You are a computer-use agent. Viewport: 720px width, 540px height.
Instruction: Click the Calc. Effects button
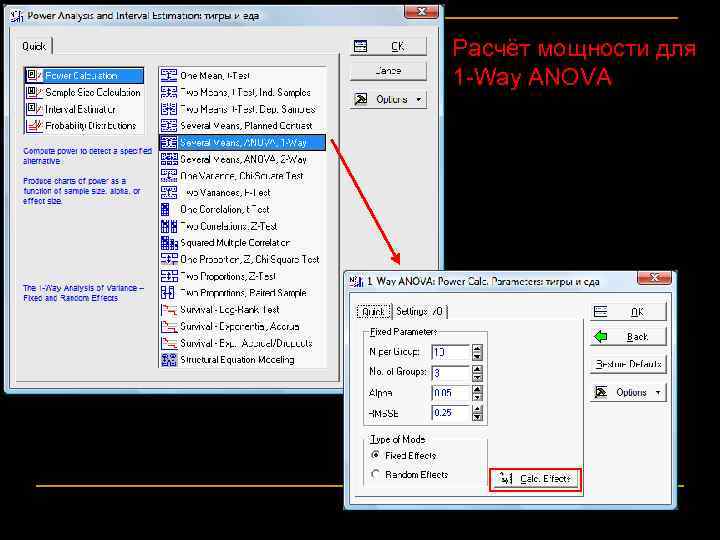pos(535,479)
